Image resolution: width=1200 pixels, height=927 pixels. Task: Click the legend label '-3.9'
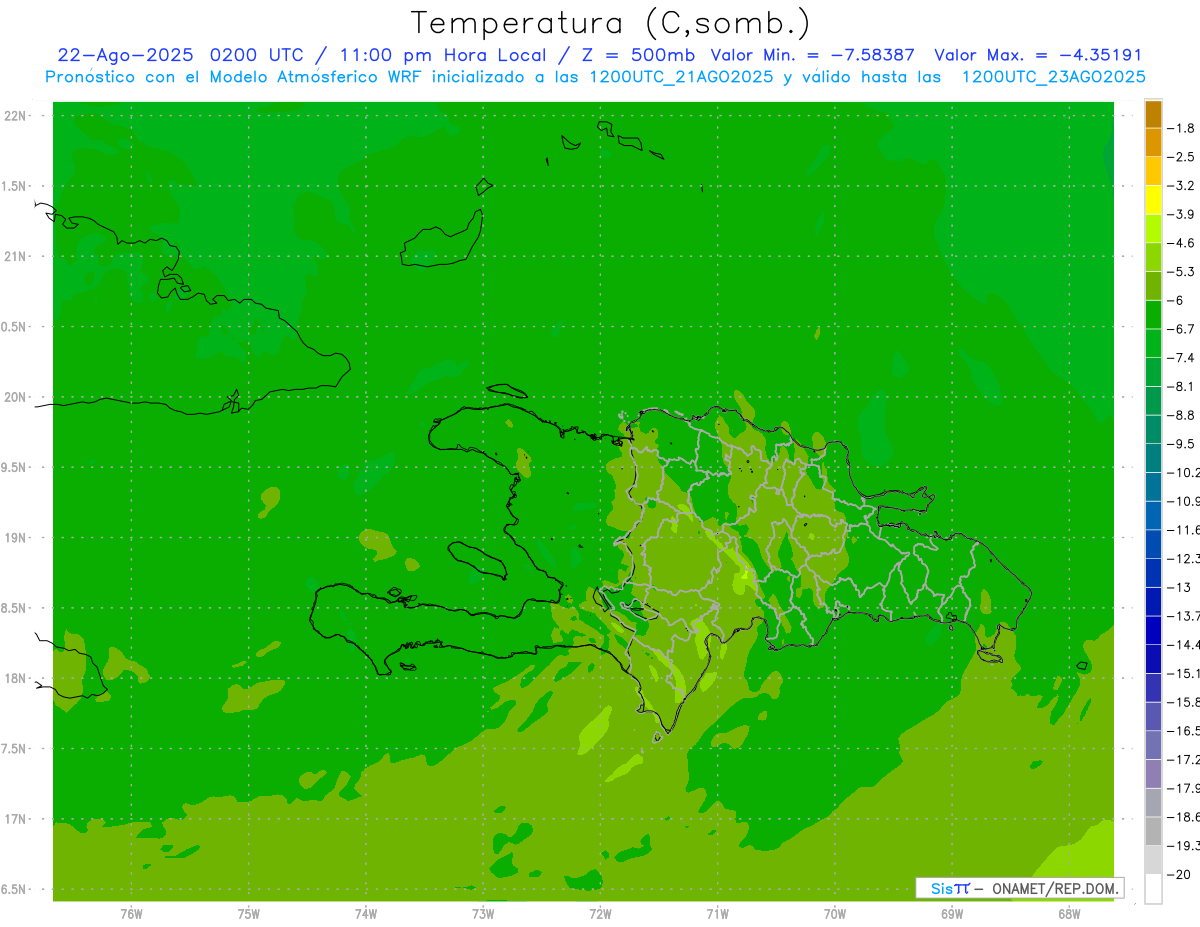[1182, 214]
